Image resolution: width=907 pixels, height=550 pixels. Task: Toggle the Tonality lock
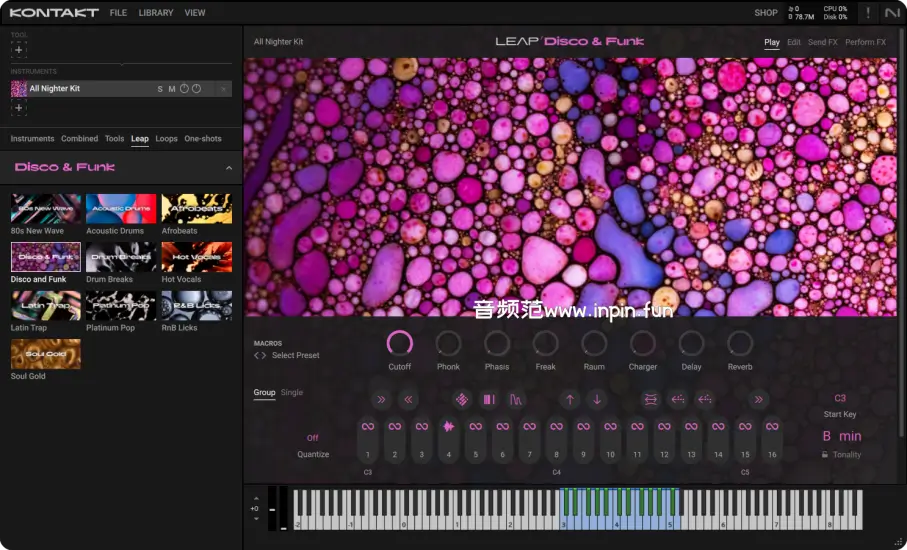[825, 455]
